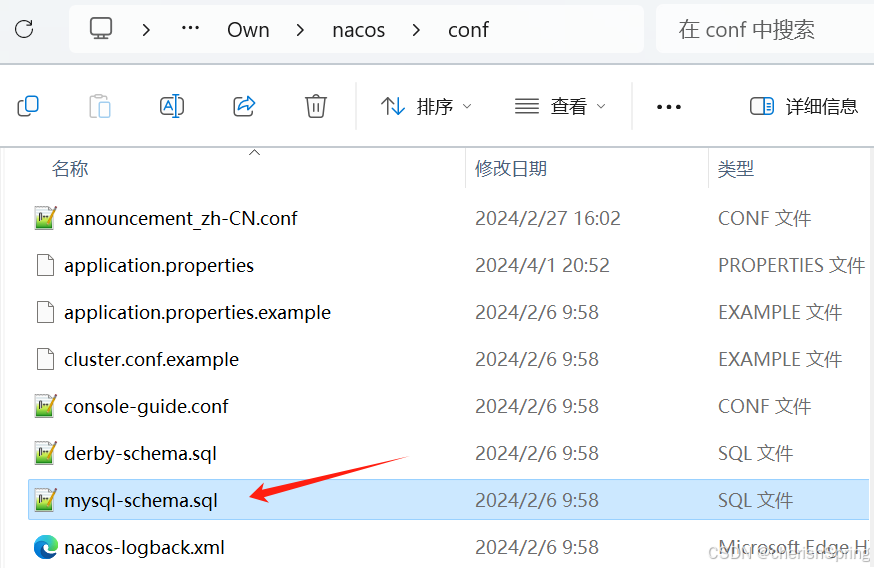This screenshot has height=568, width=874.
Task: Select cluster.conf.example file
Action: (151, 360)
